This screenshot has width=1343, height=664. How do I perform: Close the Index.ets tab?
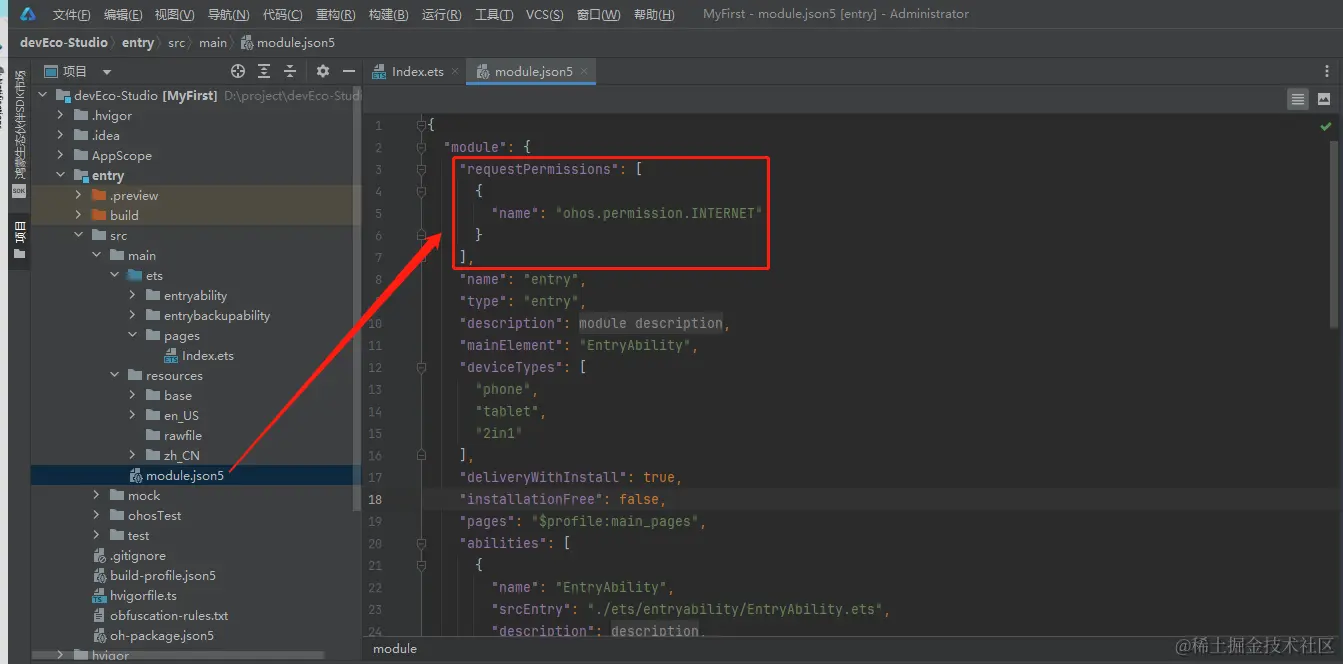pos(455,71)
